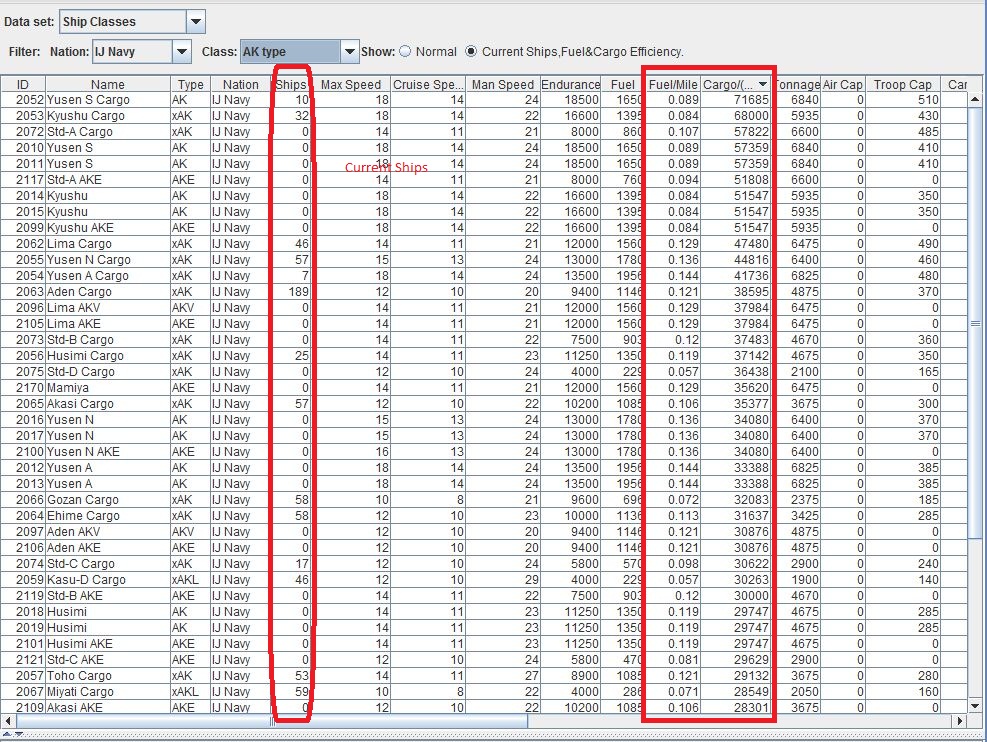The height and width of the screenshot is (742, 987).
Task: Click the sort arrow in Cargo column header
Action: pos(763,85)
